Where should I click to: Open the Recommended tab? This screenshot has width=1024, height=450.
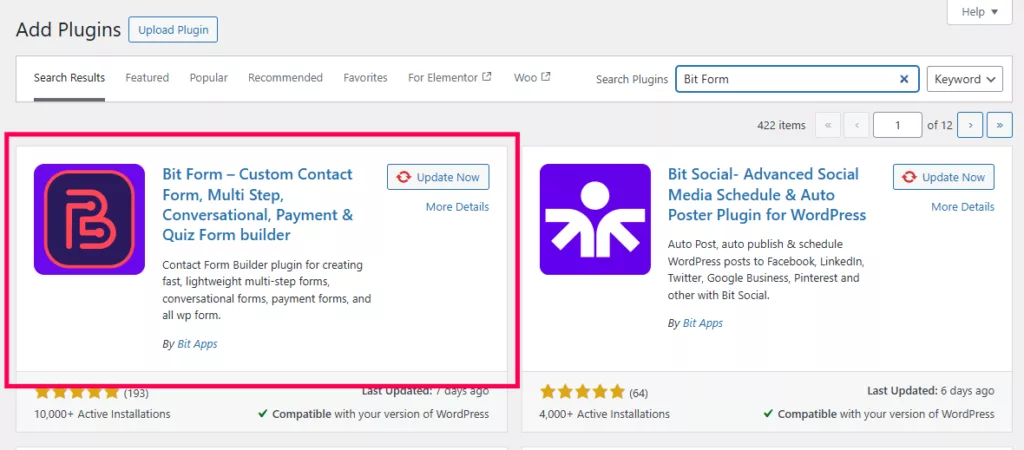285,78
